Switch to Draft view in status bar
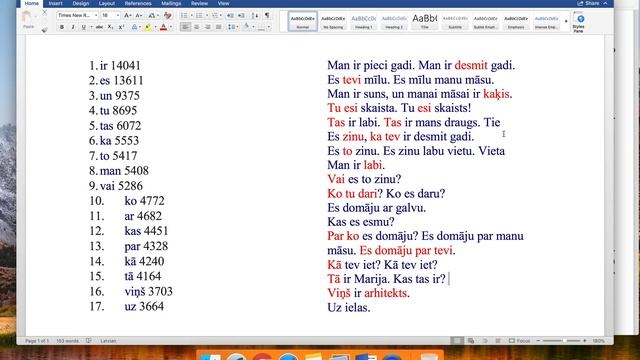640x360 pixels. coord(498,341)
